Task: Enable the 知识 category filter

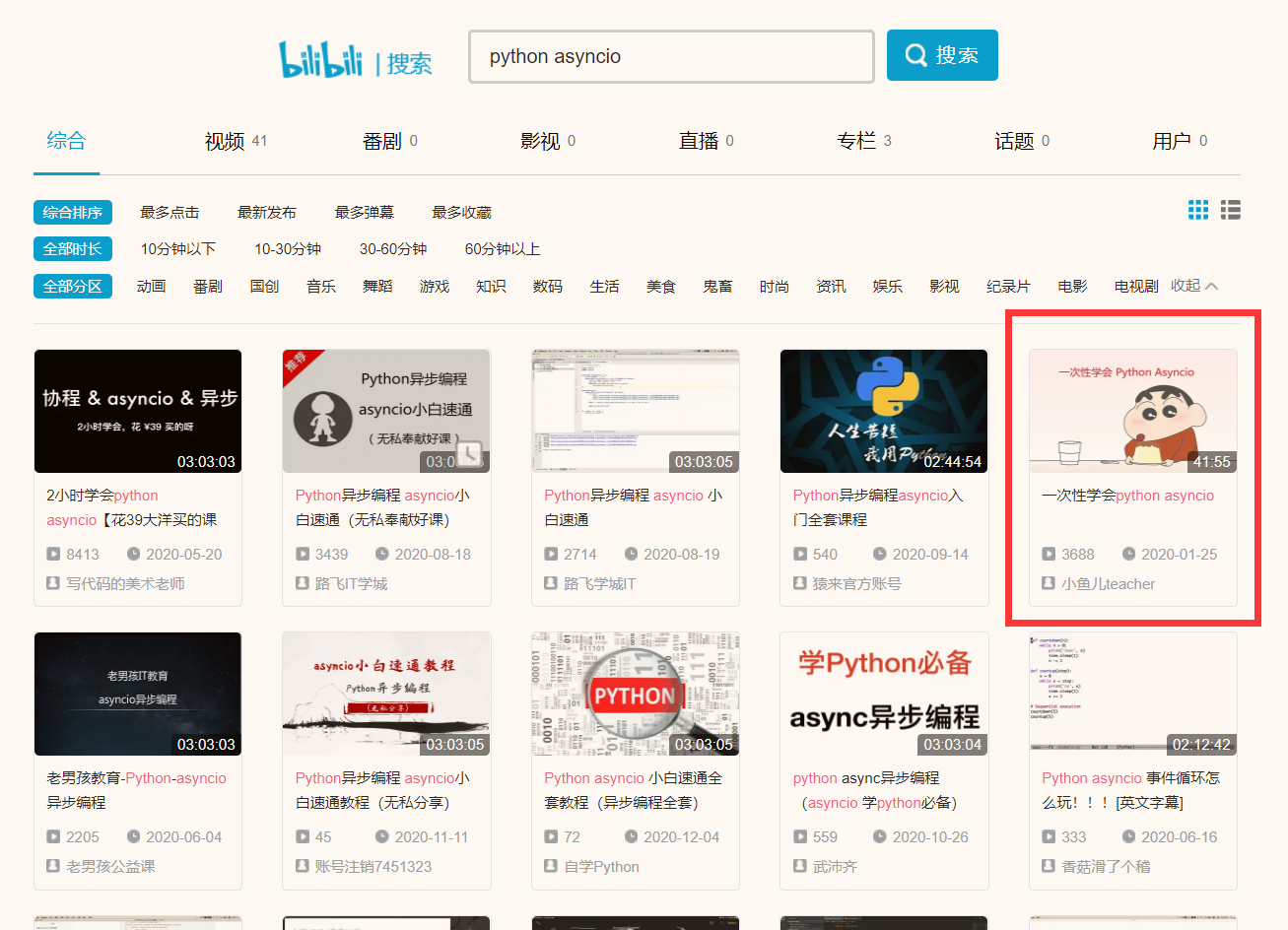Action: (x=490, y=286)
